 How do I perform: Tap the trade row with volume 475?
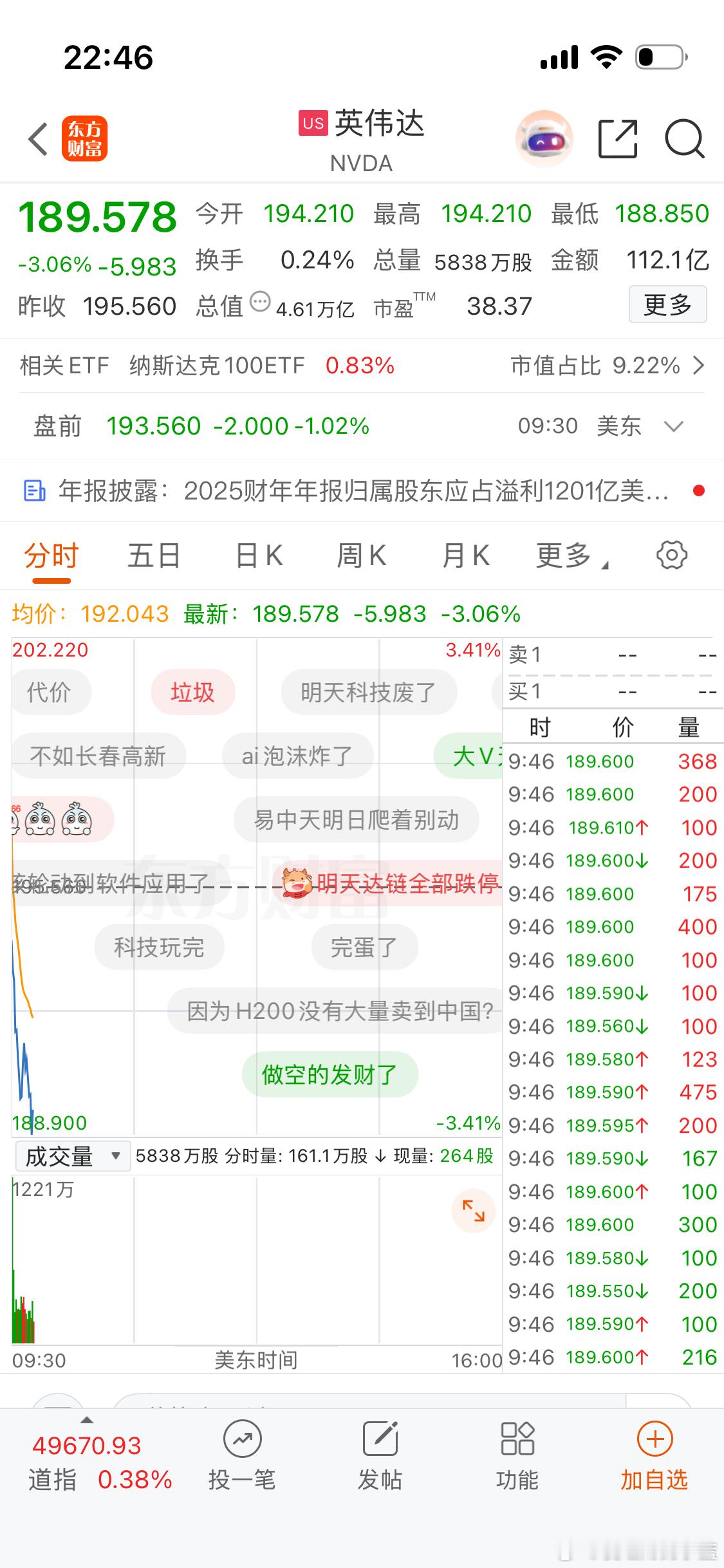pos(613,1092)
